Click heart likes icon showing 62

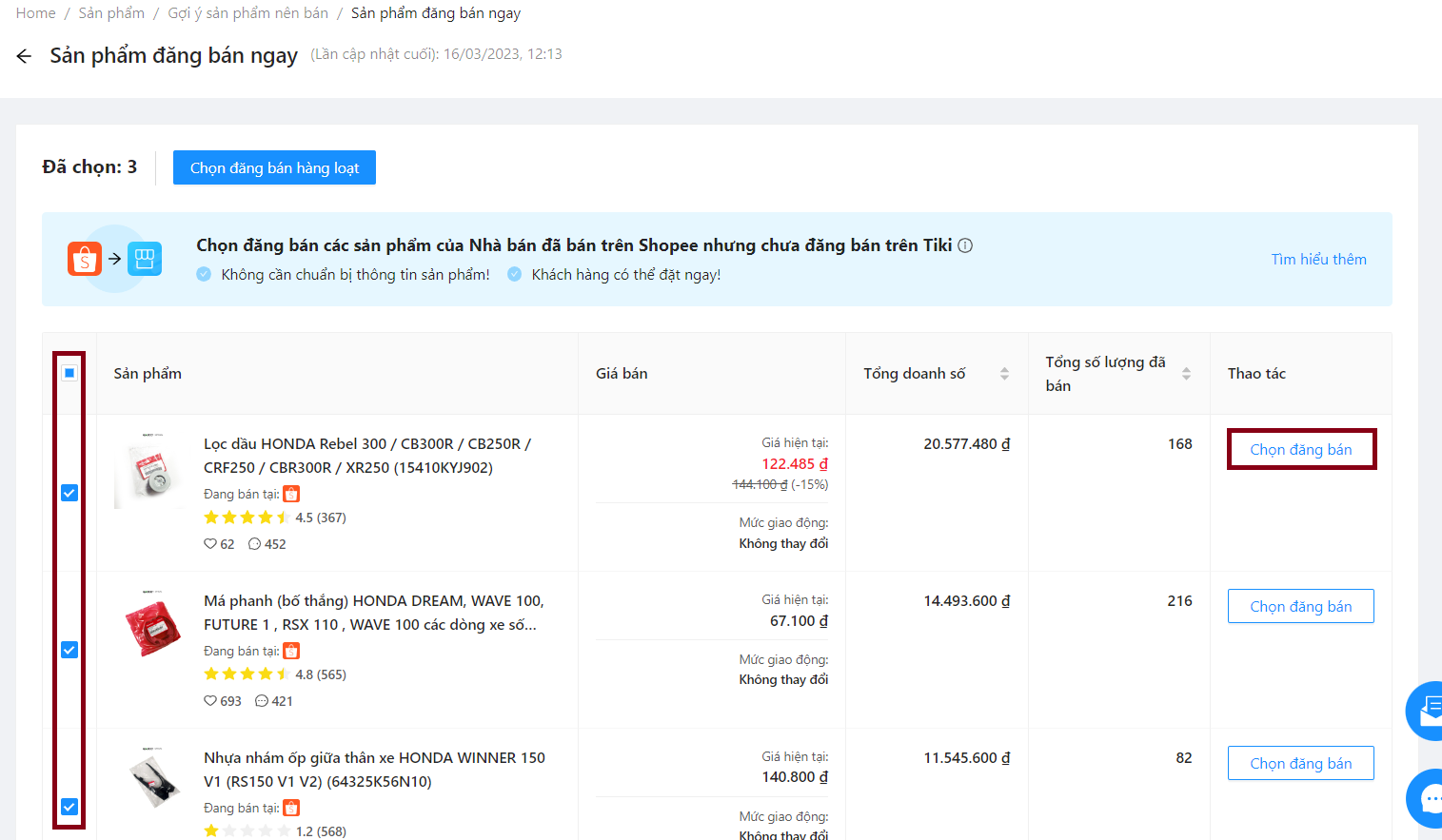click(210, 544)
